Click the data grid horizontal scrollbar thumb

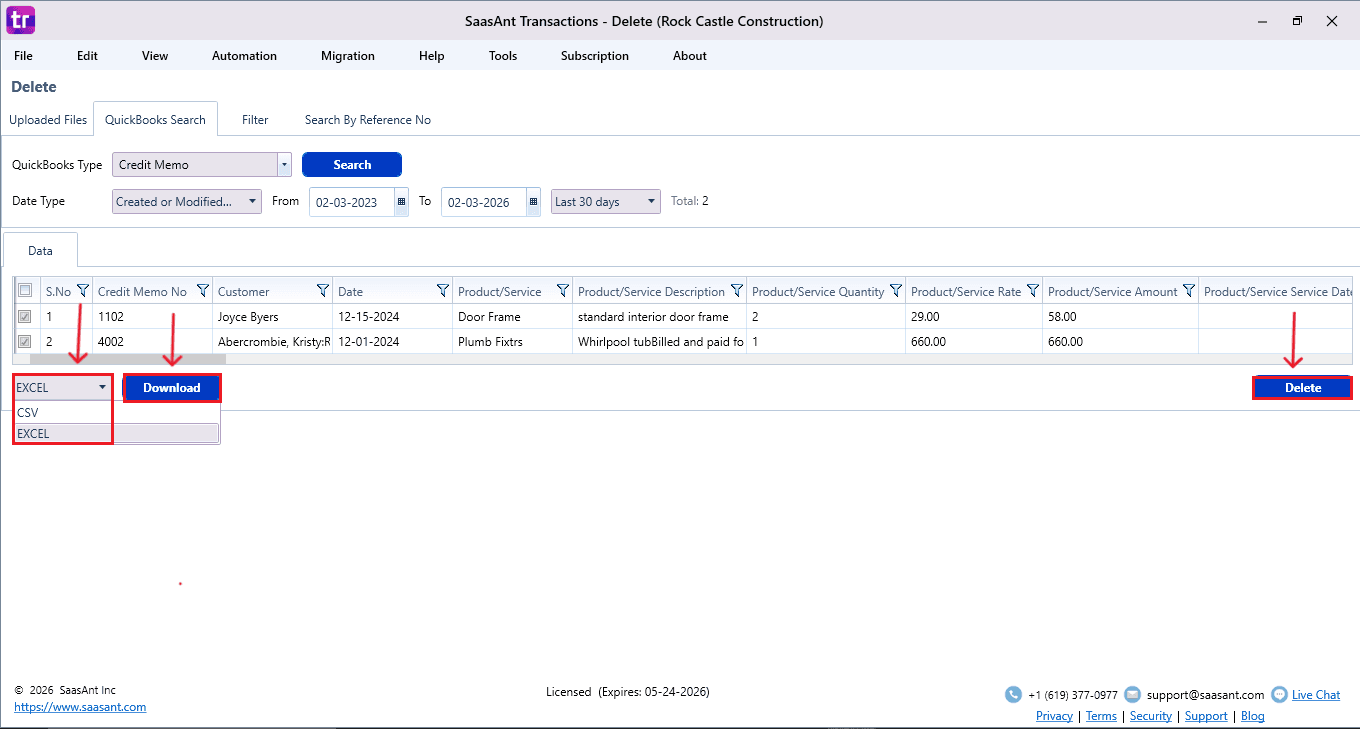pyautogui.click(x=128, y=359)
